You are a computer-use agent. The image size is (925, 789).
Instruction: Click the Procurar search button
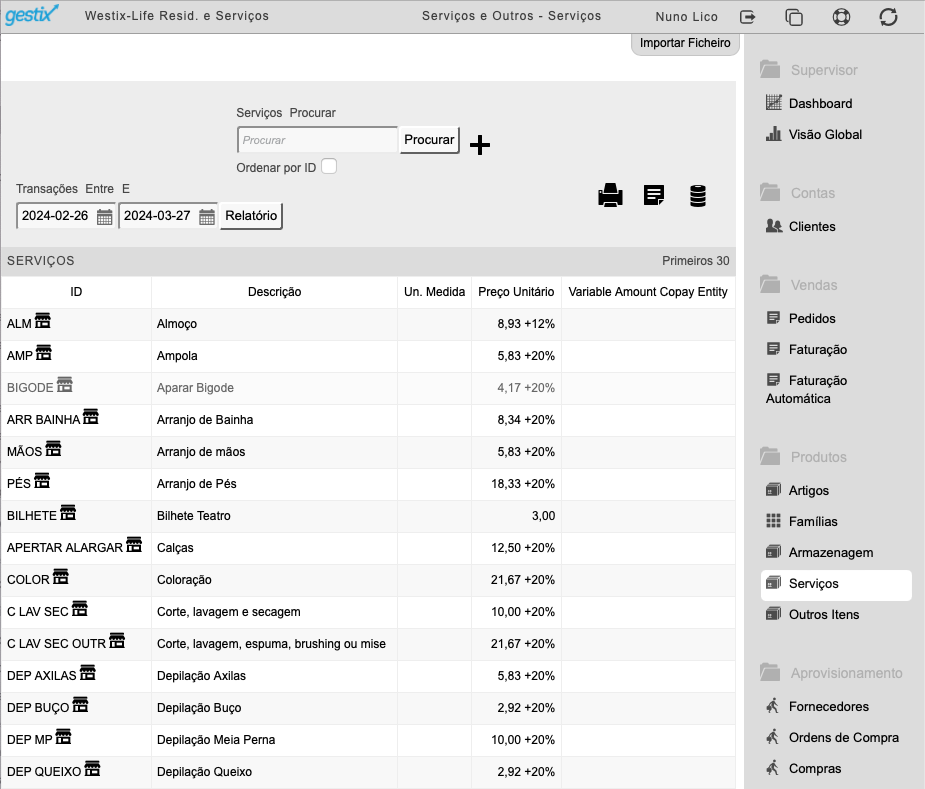(x=429, y=140)
